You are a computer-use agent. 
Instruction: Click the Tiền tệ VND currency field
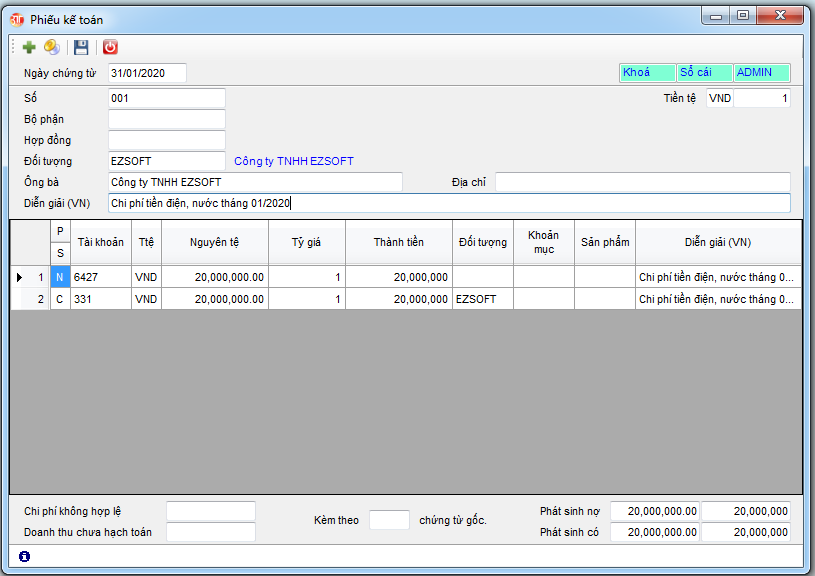[720, 98]
